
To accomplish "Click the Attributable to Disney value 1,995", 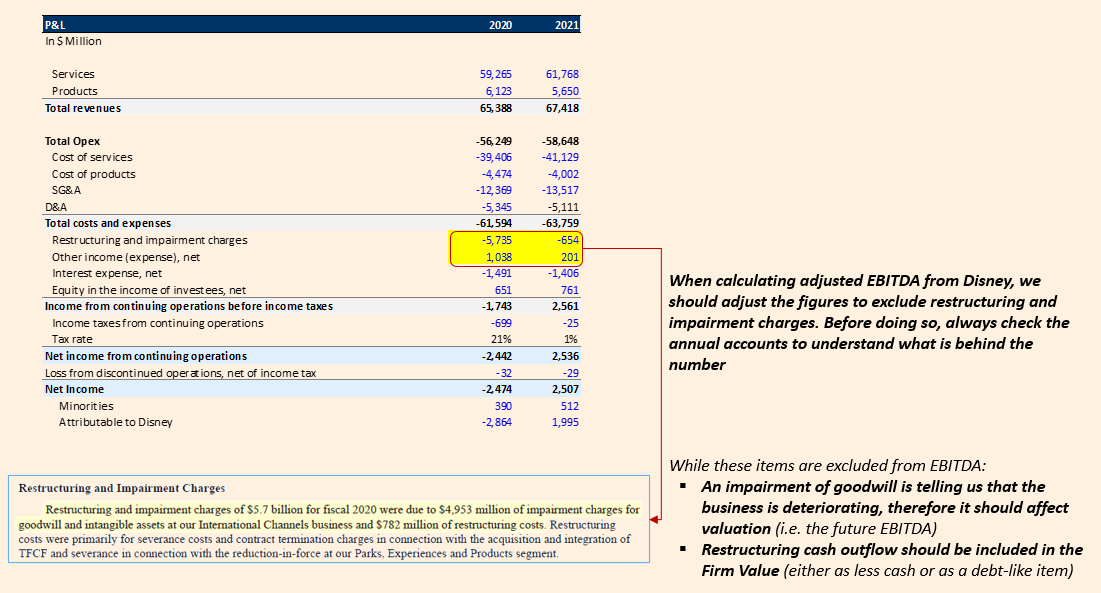I will [x=564, y=422].
